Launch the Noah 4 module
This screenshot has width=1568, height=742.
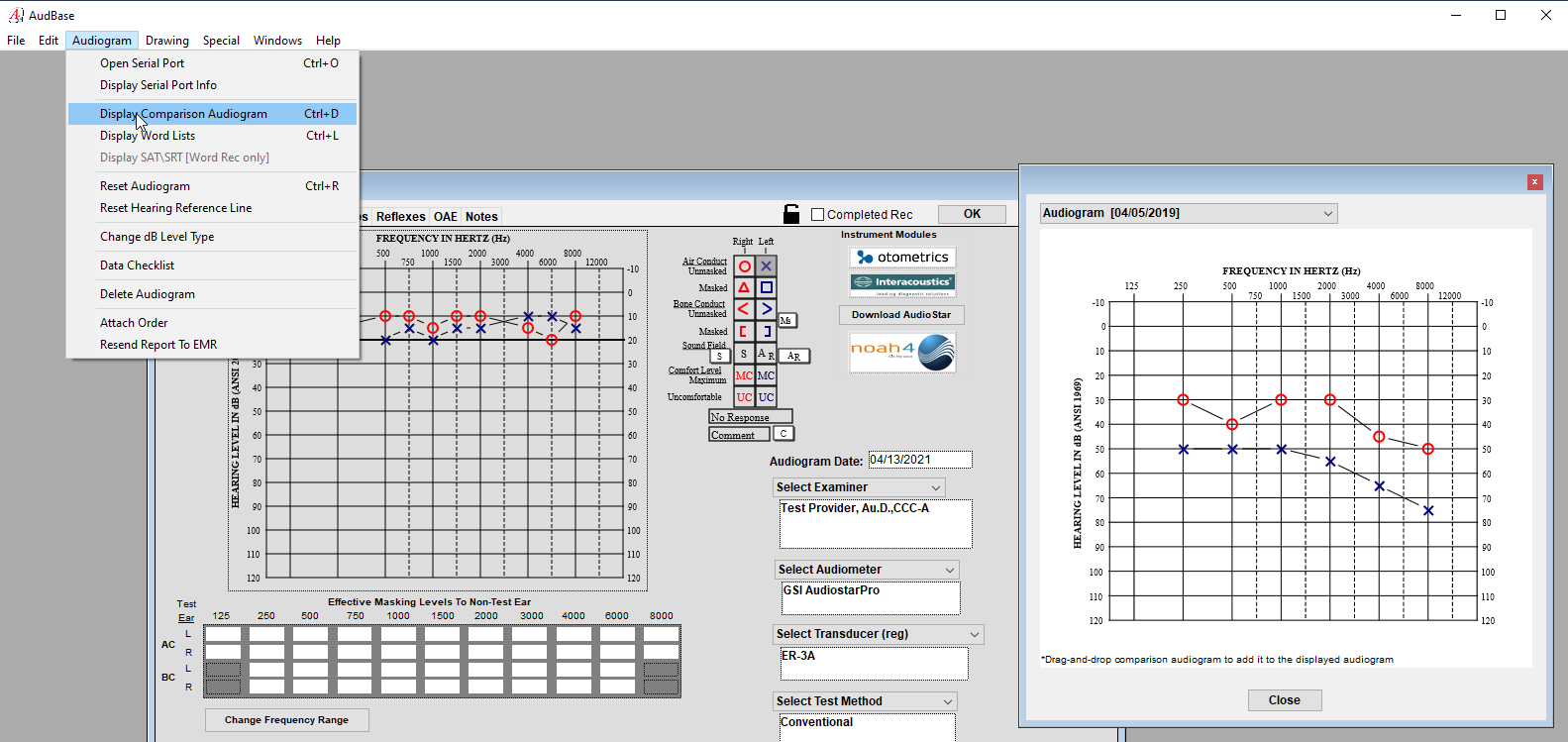pos(902,353)
